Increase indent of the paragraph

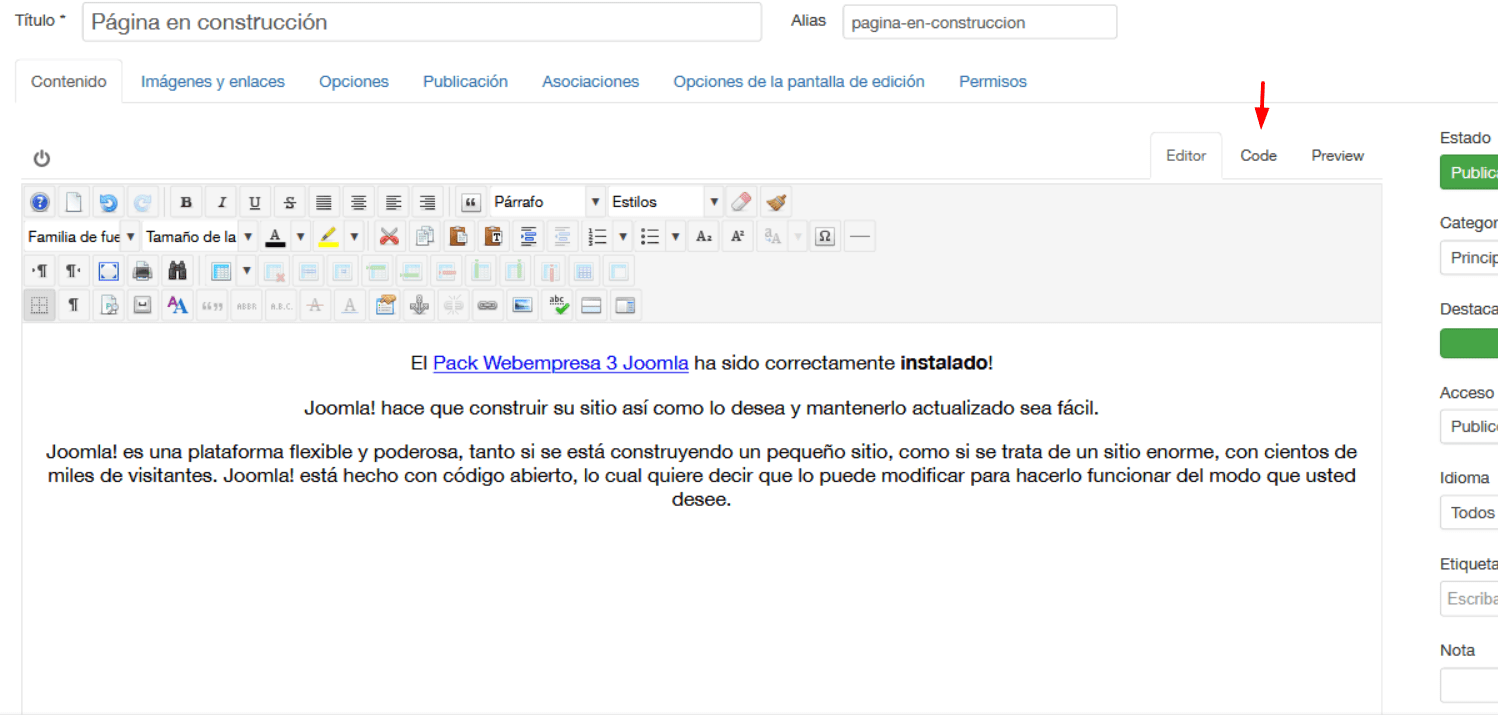pos(529,237)
